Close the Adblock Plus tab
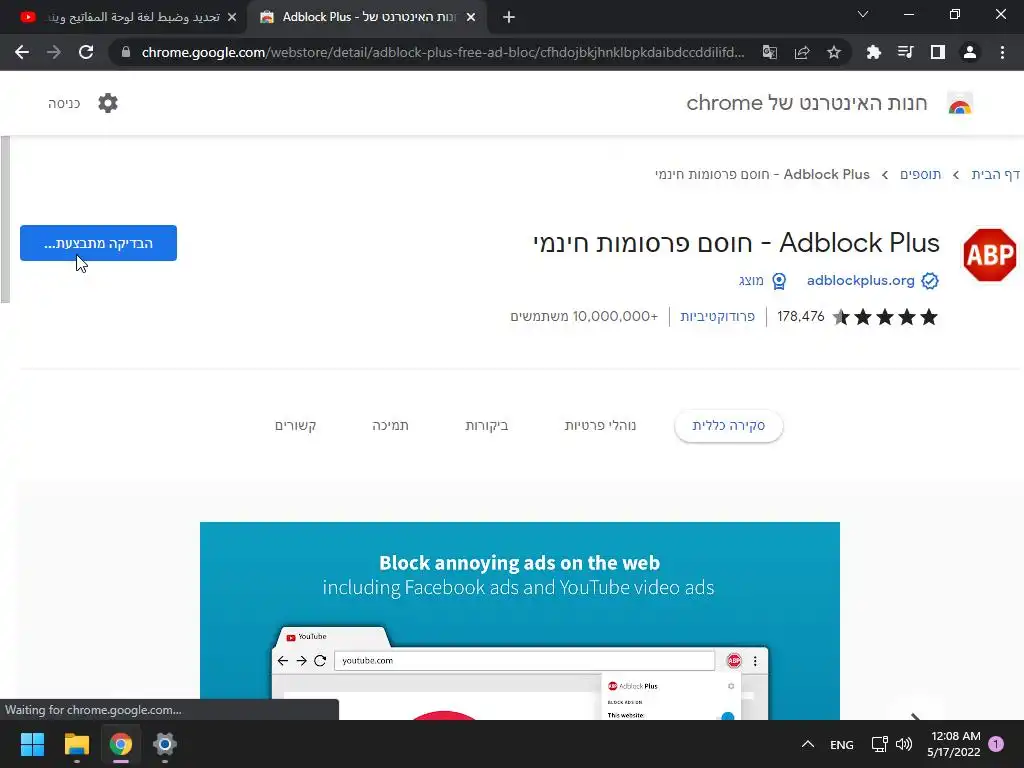This screenshot has width=1024, height=768. tap(471, 17)
